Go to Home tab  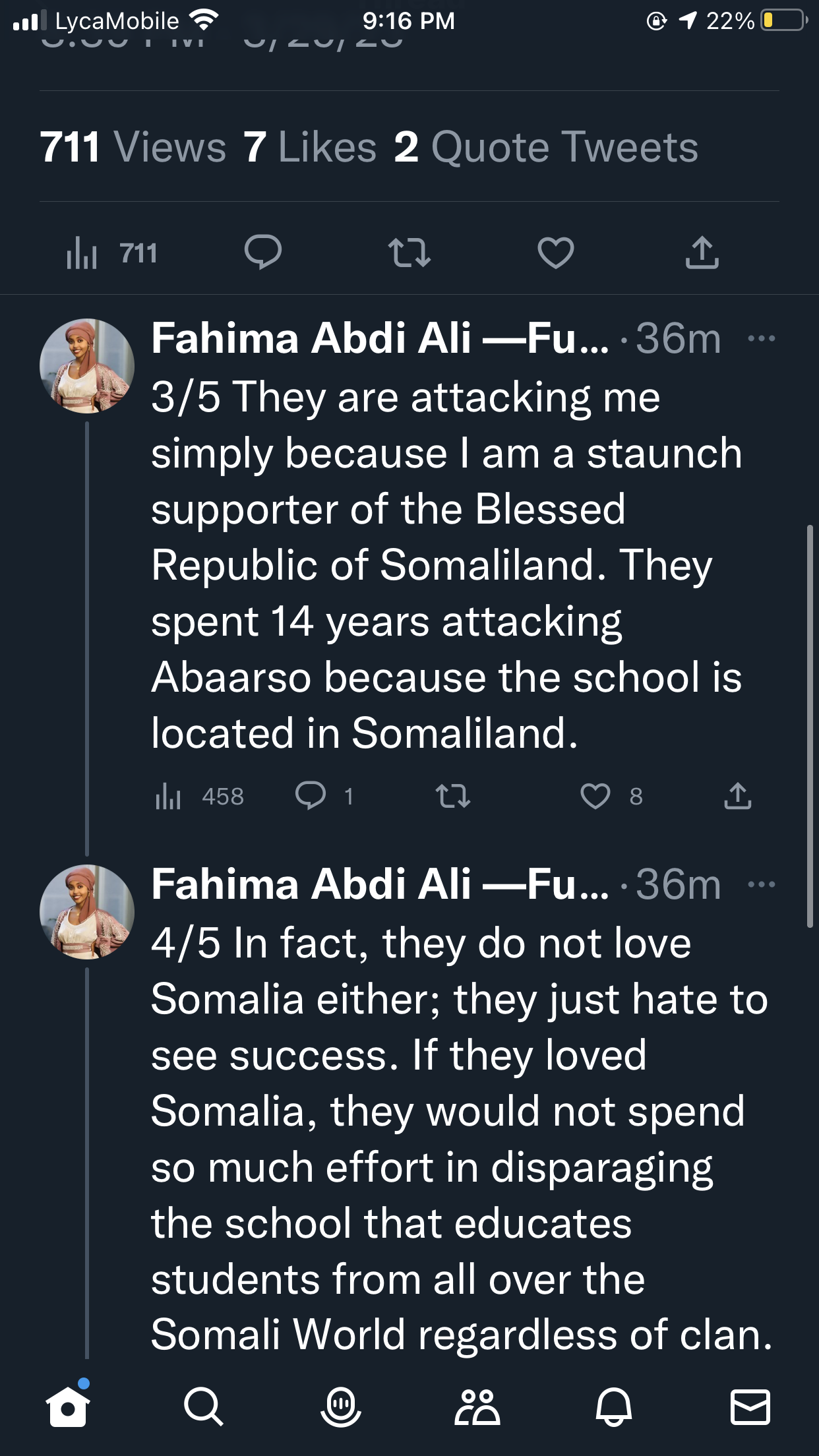pos(68,1407)
